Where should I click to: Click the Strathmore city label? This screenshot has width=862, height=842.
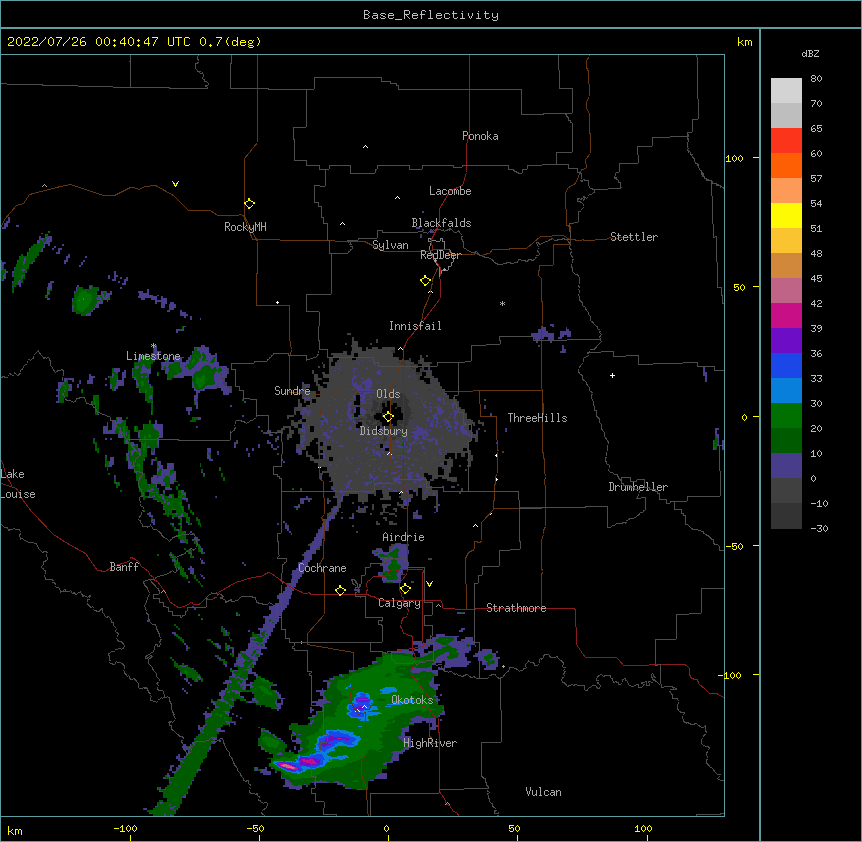tap(516, 608)
